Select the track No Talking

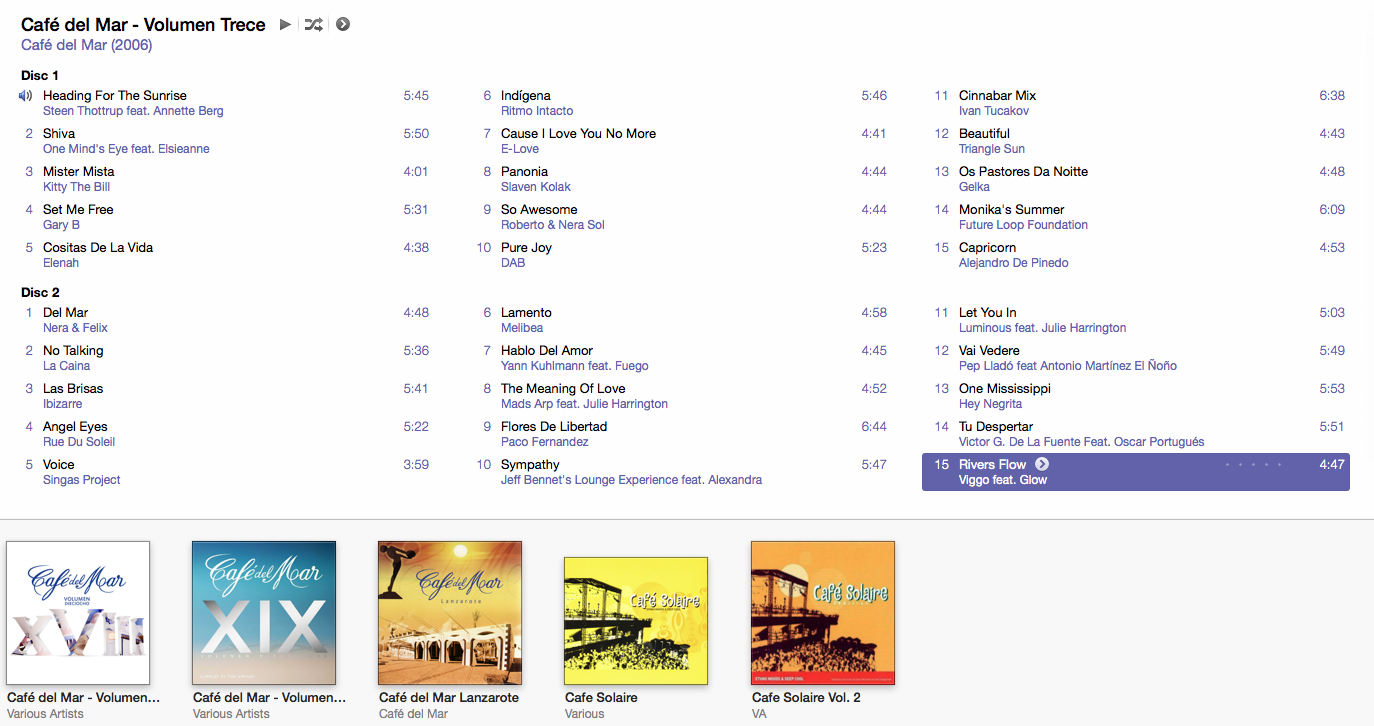[x=73, y=350]
